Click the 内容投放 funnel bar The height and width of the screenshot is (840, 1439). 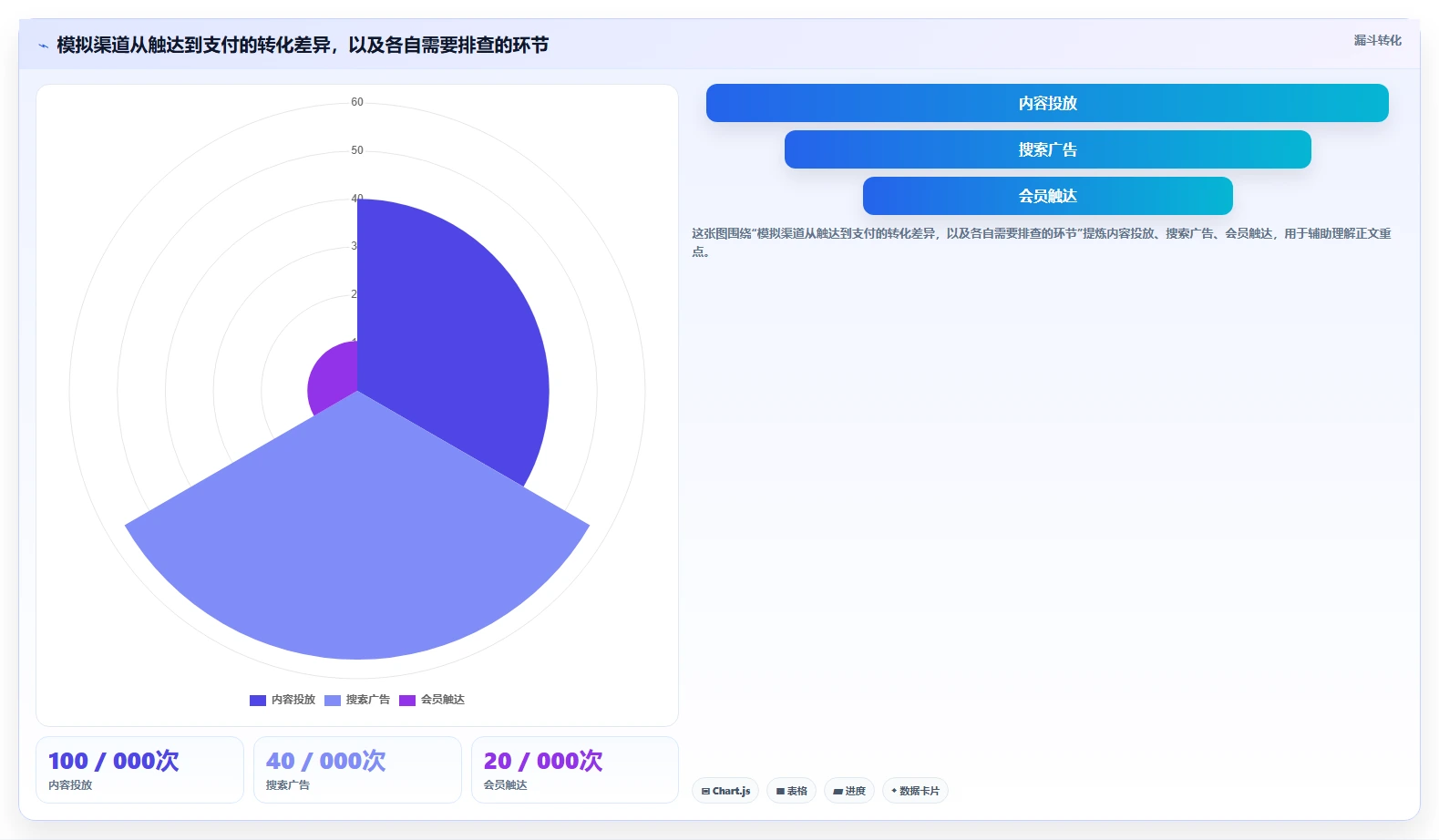pyautogui.click(x=1047, y=103)
